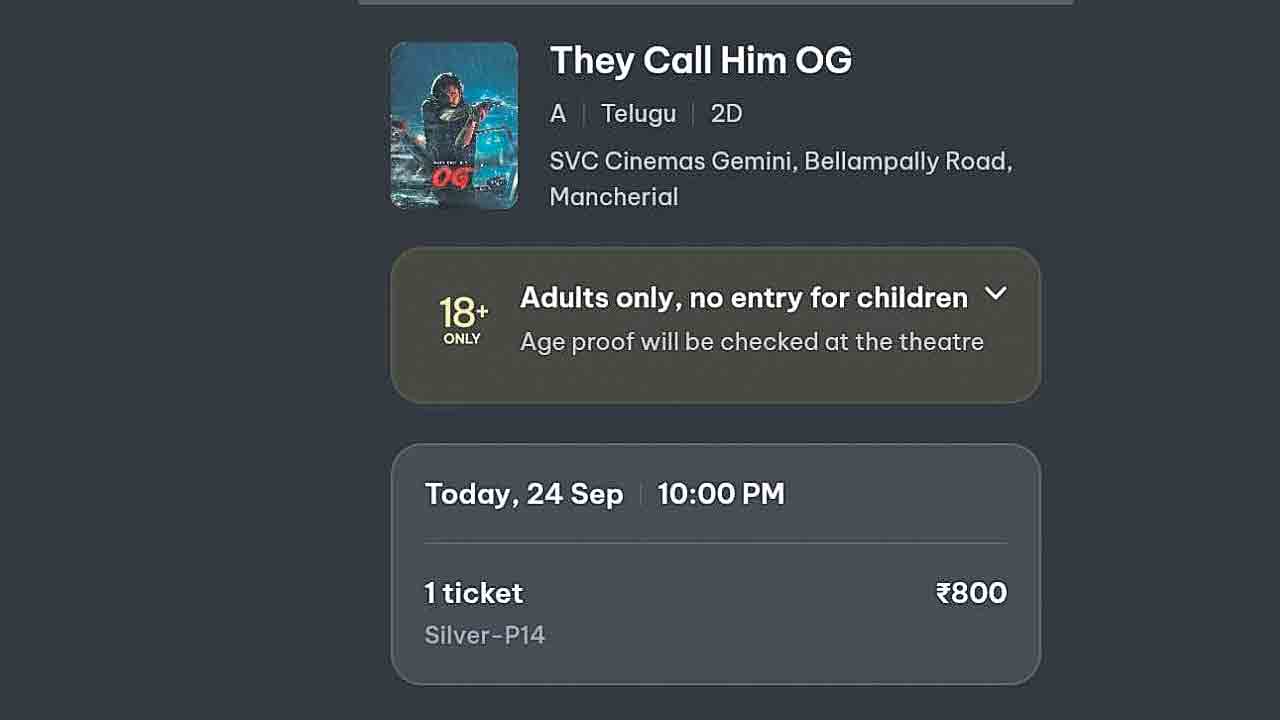This screenshot has height=720, width=1280.
Task: Select the 10:00 PM showtime
Action: coord(721,494)
